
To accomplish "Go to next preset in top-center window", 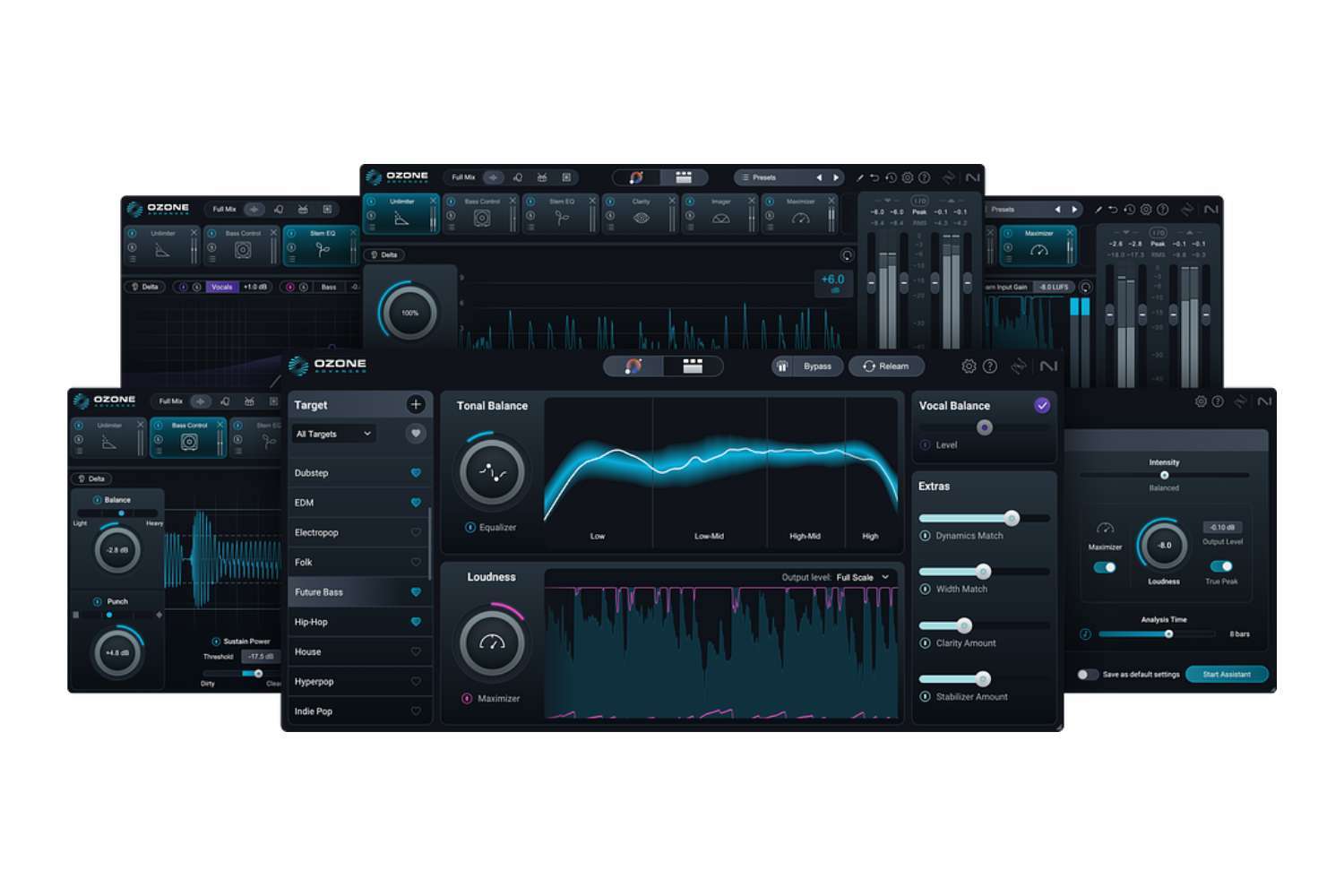I will click(x=835, y=177).
